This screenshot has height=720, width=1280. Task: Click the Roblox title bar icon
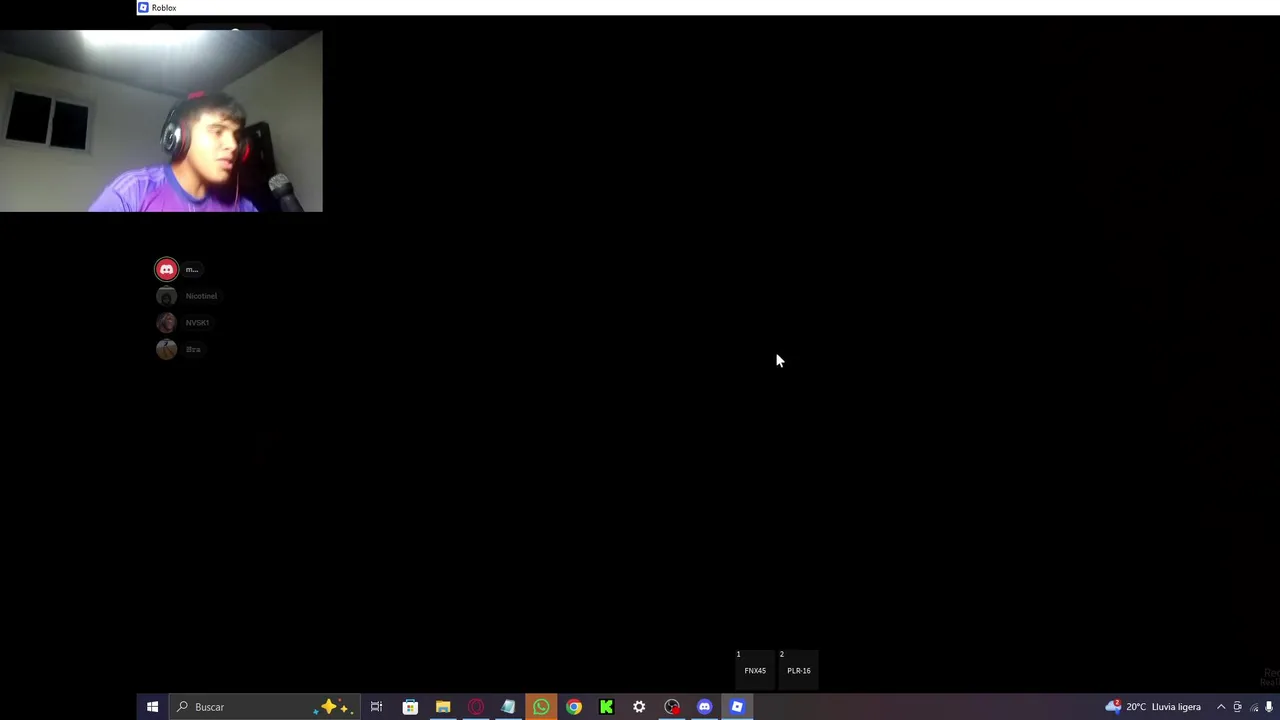point(143,7)
